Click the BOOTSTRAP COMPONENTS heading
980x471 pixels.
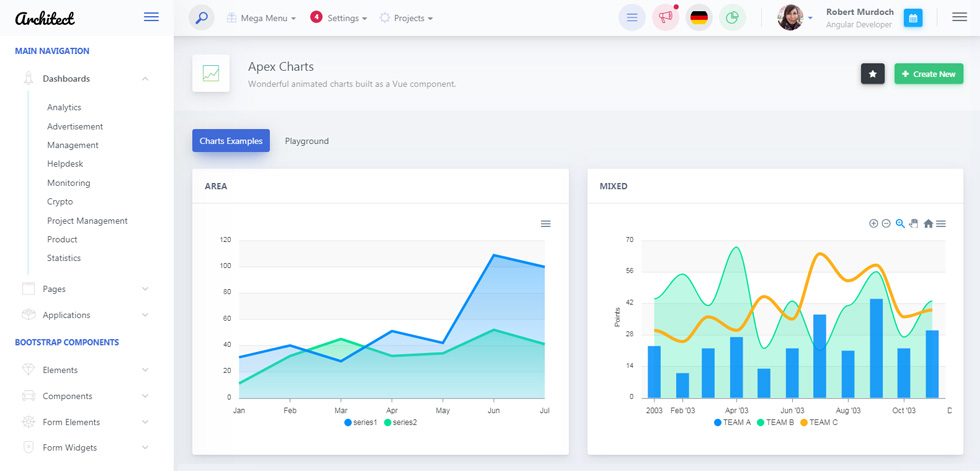coord(67,342)
